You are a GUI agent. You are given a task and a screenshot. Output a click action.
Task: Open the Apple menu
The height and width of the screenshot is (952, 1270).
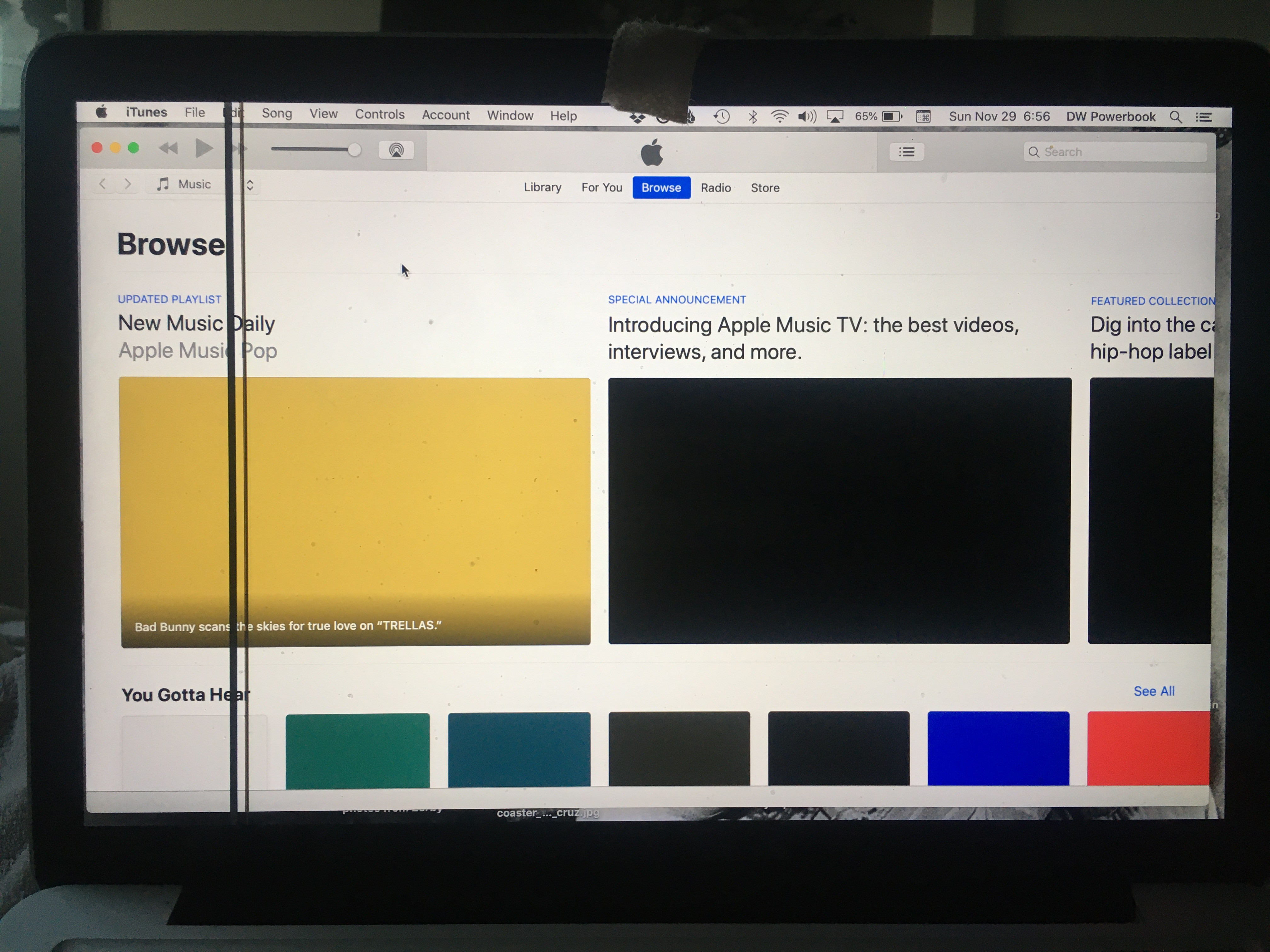(102, 111)
